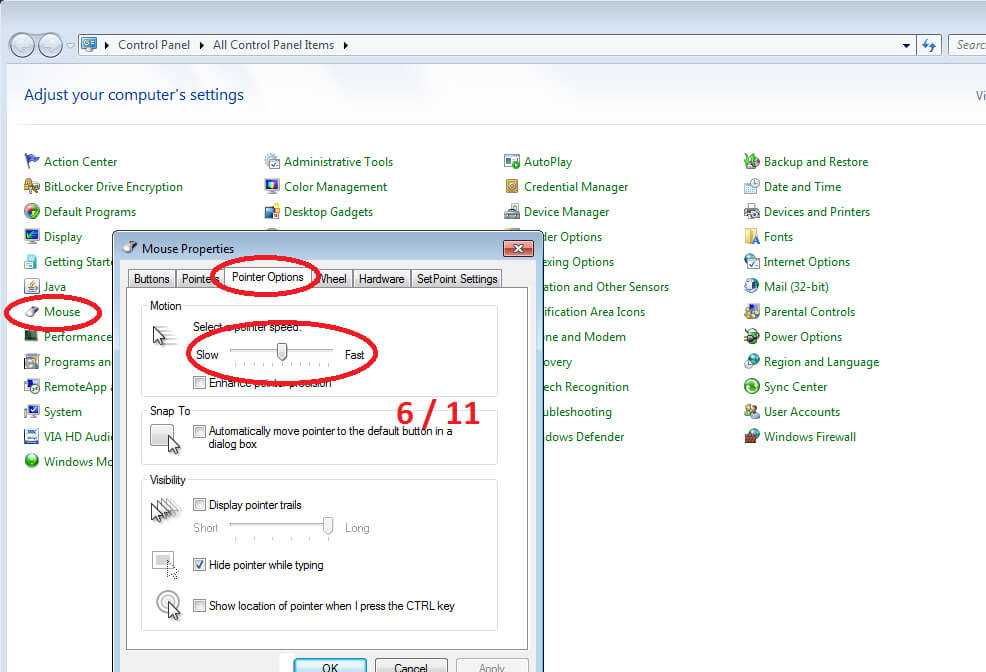Click the Color Management icon

[x=272, y=186]
